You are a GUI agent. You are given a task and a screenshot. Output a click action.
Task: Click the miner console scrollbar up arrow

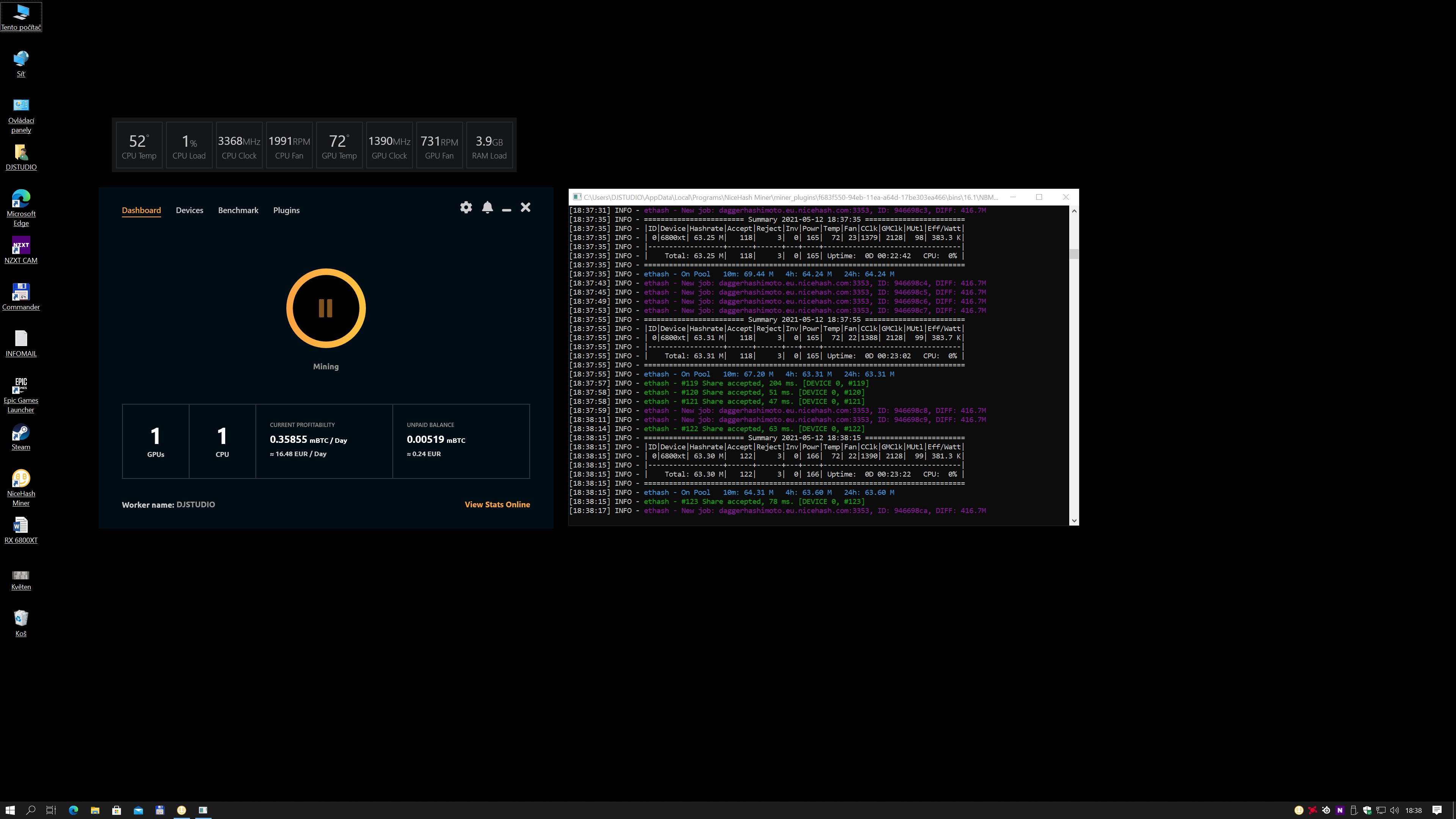click(1074, 211)
